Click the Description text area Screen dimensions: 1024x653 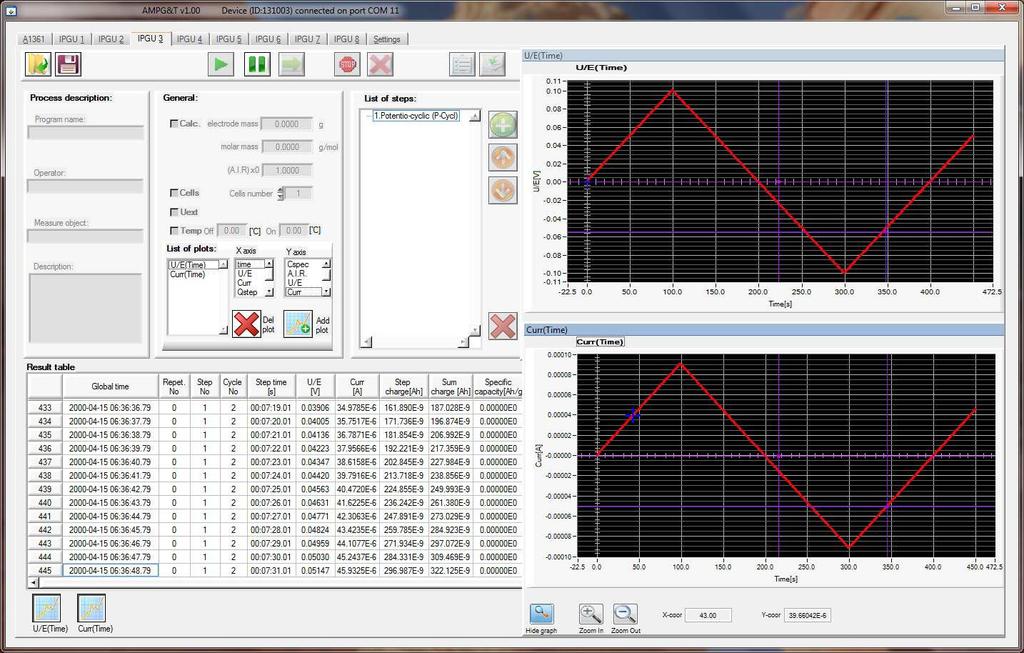click(86, 308)
